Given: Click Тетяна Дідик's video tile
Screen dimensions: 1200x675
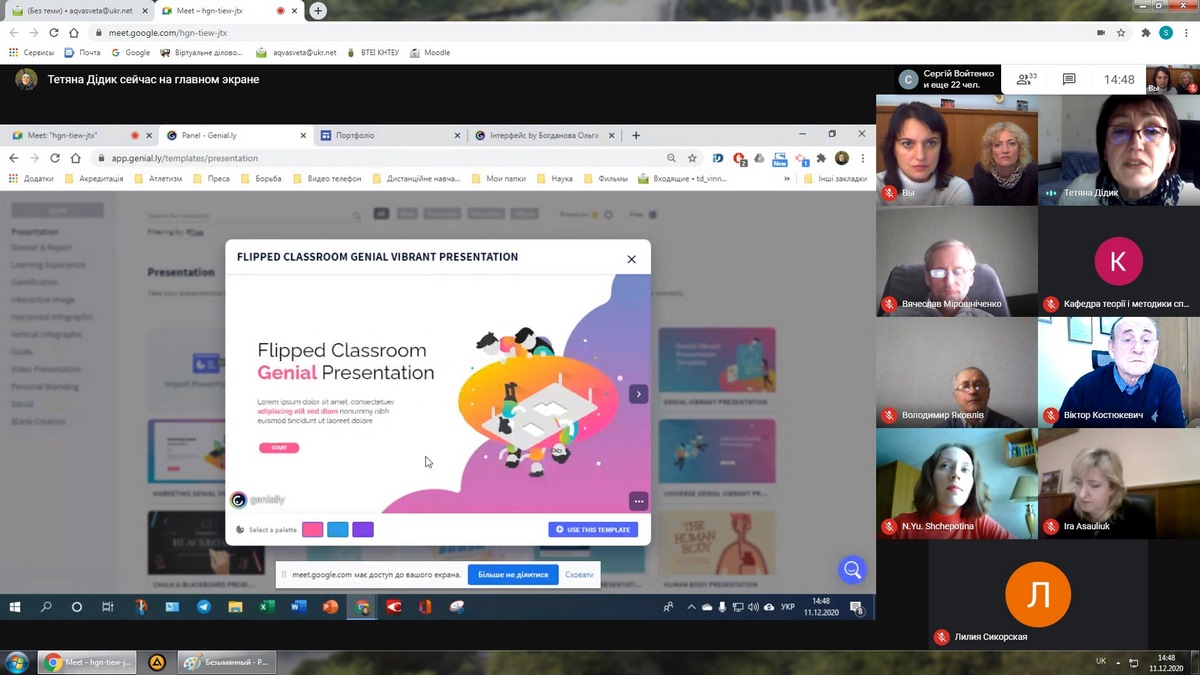Looking at the screenshot, I should click(x=1118, y=150).
